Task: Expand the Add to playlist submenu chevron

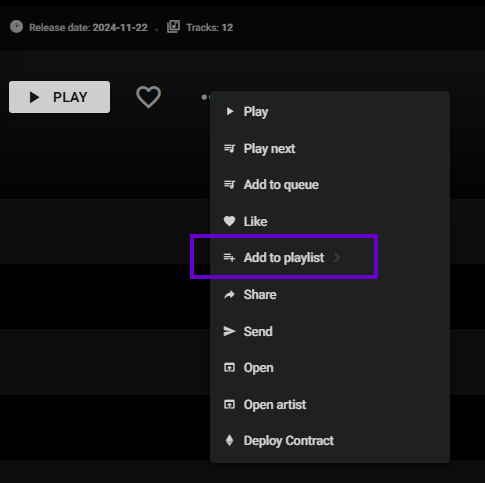Action: (337, 257)
